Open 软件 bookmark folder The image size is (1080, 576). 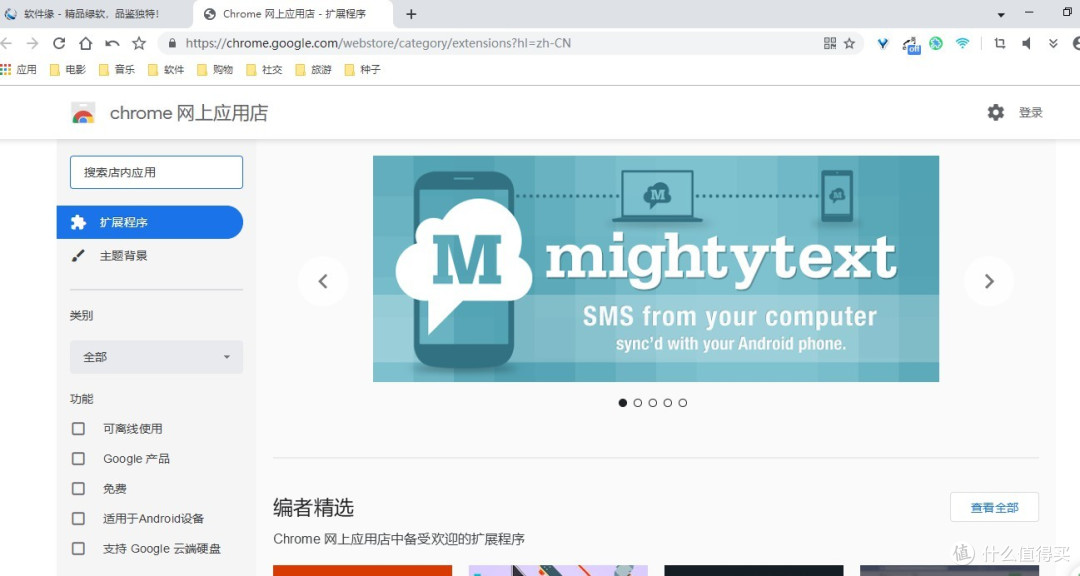click(166, 70)
